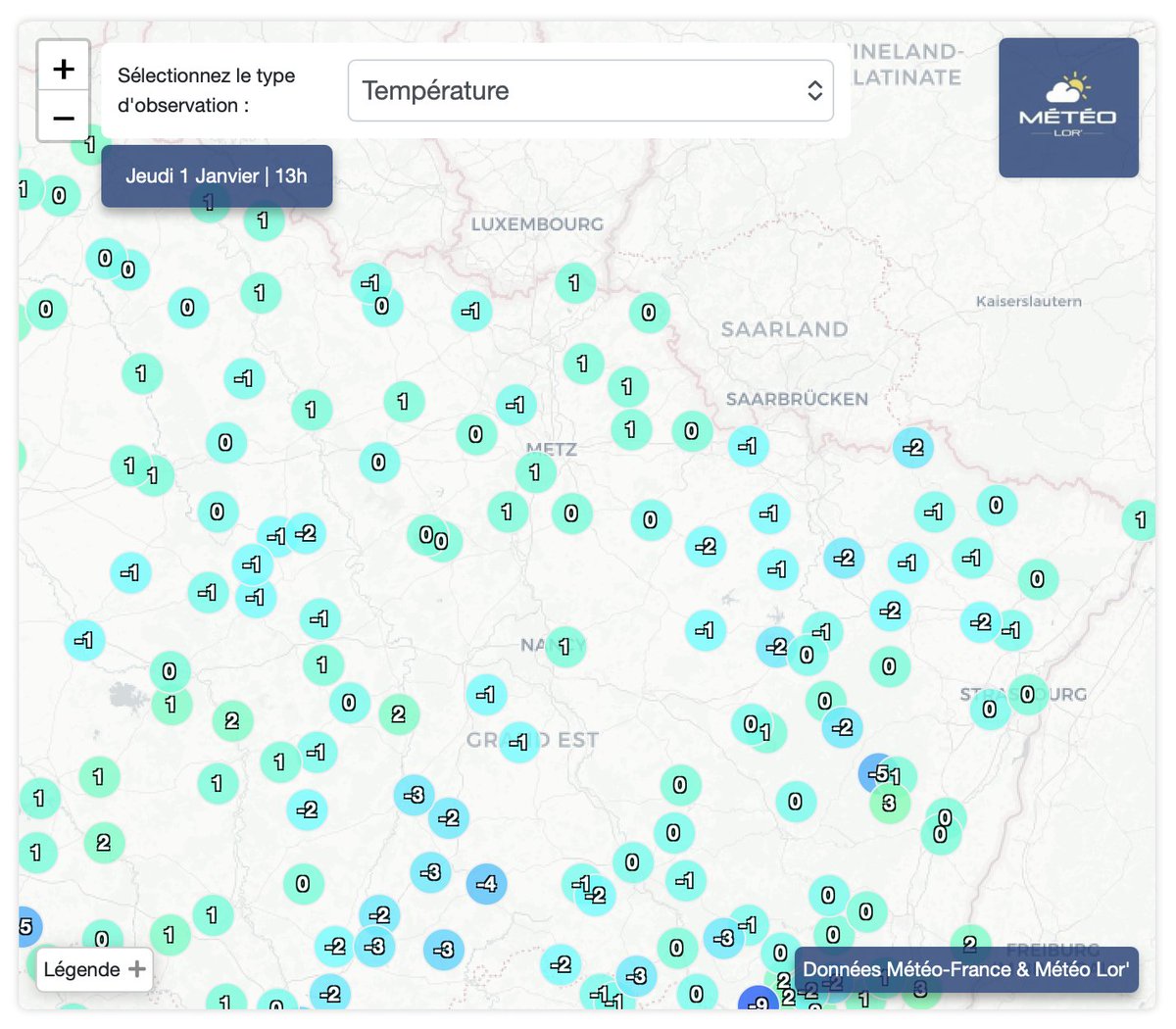Click the Météo Lor' logo
Image resolution: width=1176 pixels, height=1029 pixels.
pyautogui.click(x=1067, y=108)
